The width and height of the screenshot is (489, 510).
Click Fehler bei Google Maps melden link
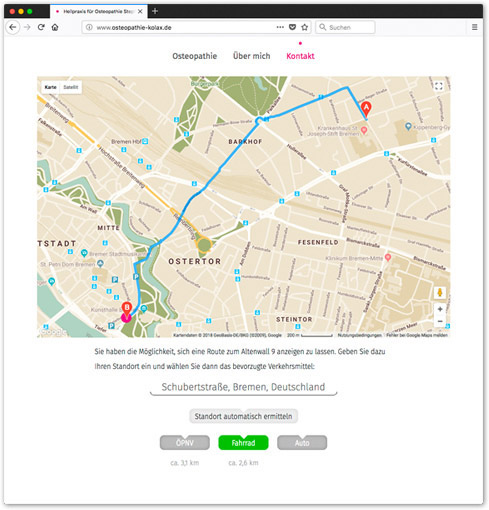pyautogui.click(x=417, y=335)
